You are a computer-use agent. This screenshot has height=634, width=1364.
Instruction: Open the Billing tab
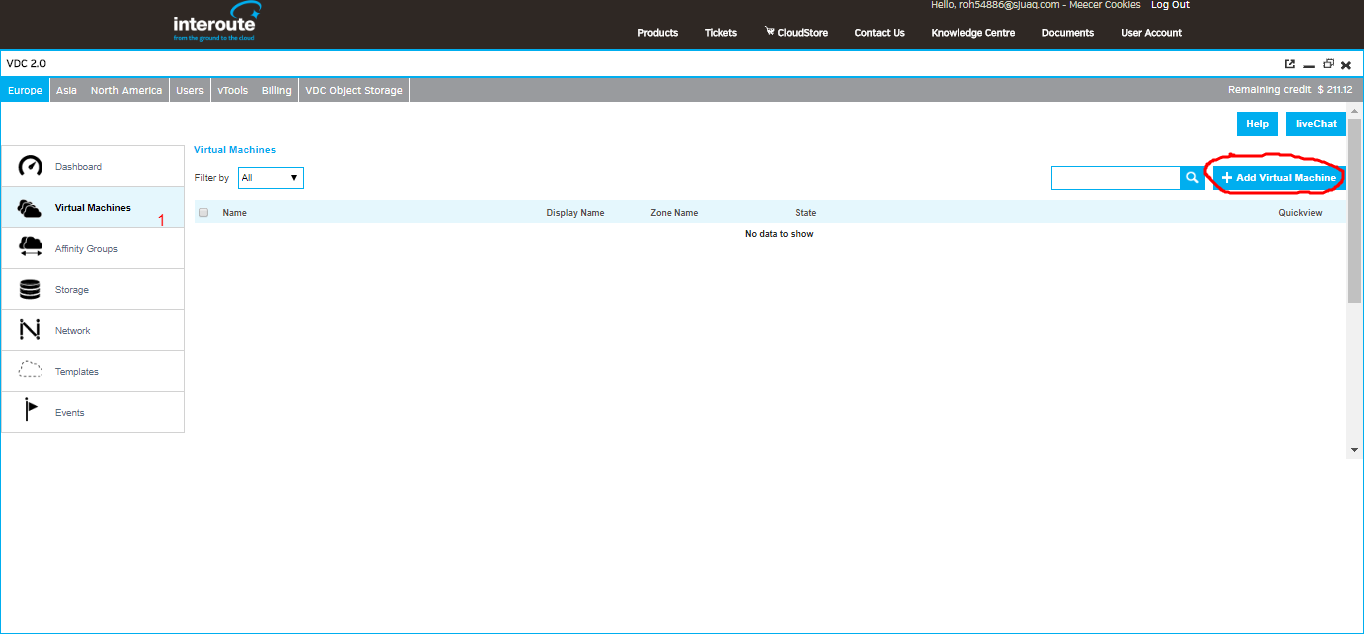click(277, 90)
